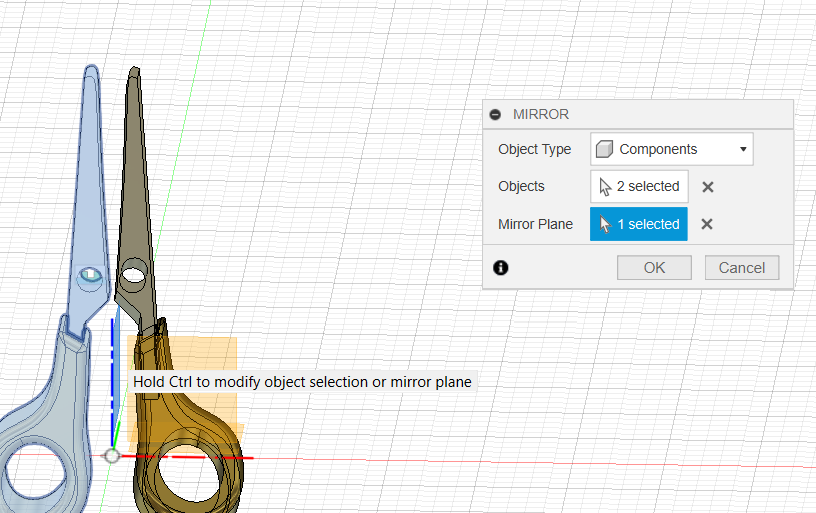Screen dimensions: 816x513
Task: Click the Objects '2 selected' selector
Action: point(639,186)
